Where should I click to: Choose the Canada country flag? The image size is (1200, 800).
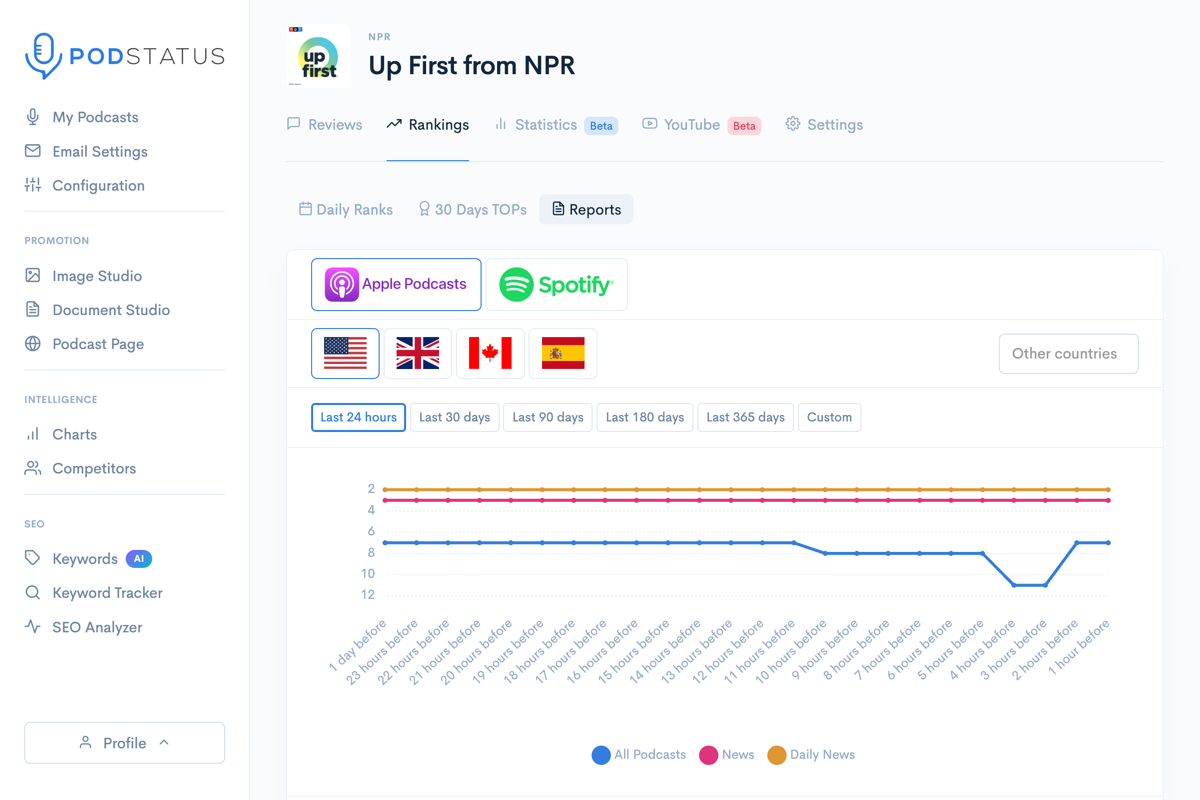[490, 353]
